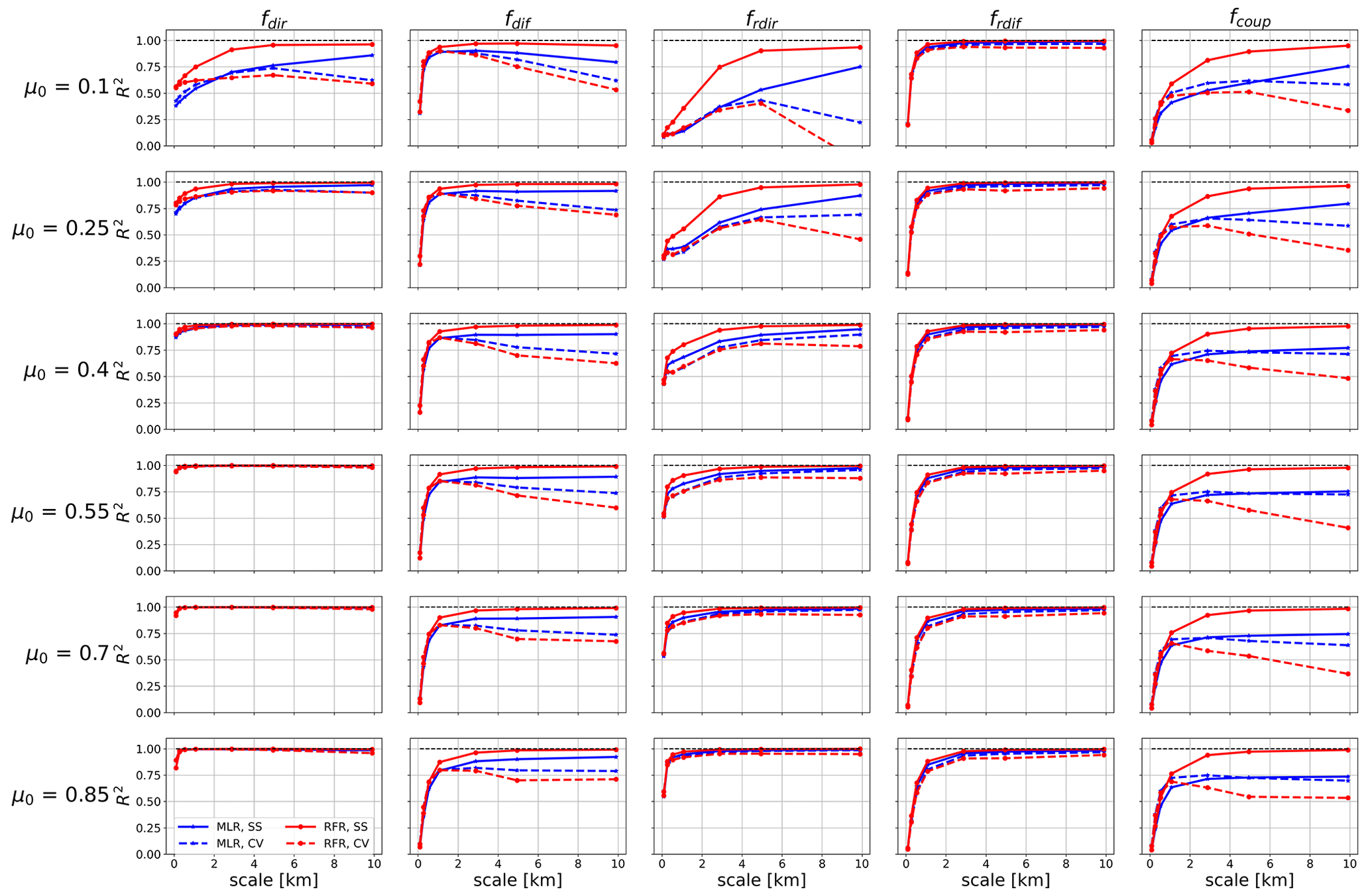Click the μ0 = 0.1 row label
The image size is (1370, 896).
(x=66, y=87)
